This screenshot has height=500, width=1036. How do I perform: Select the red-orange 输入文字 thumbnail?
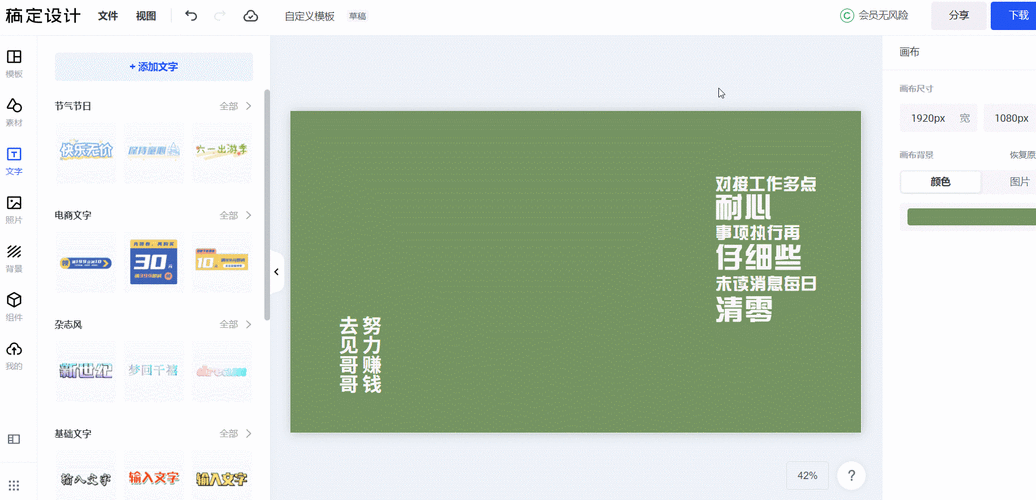pos(154,477)
